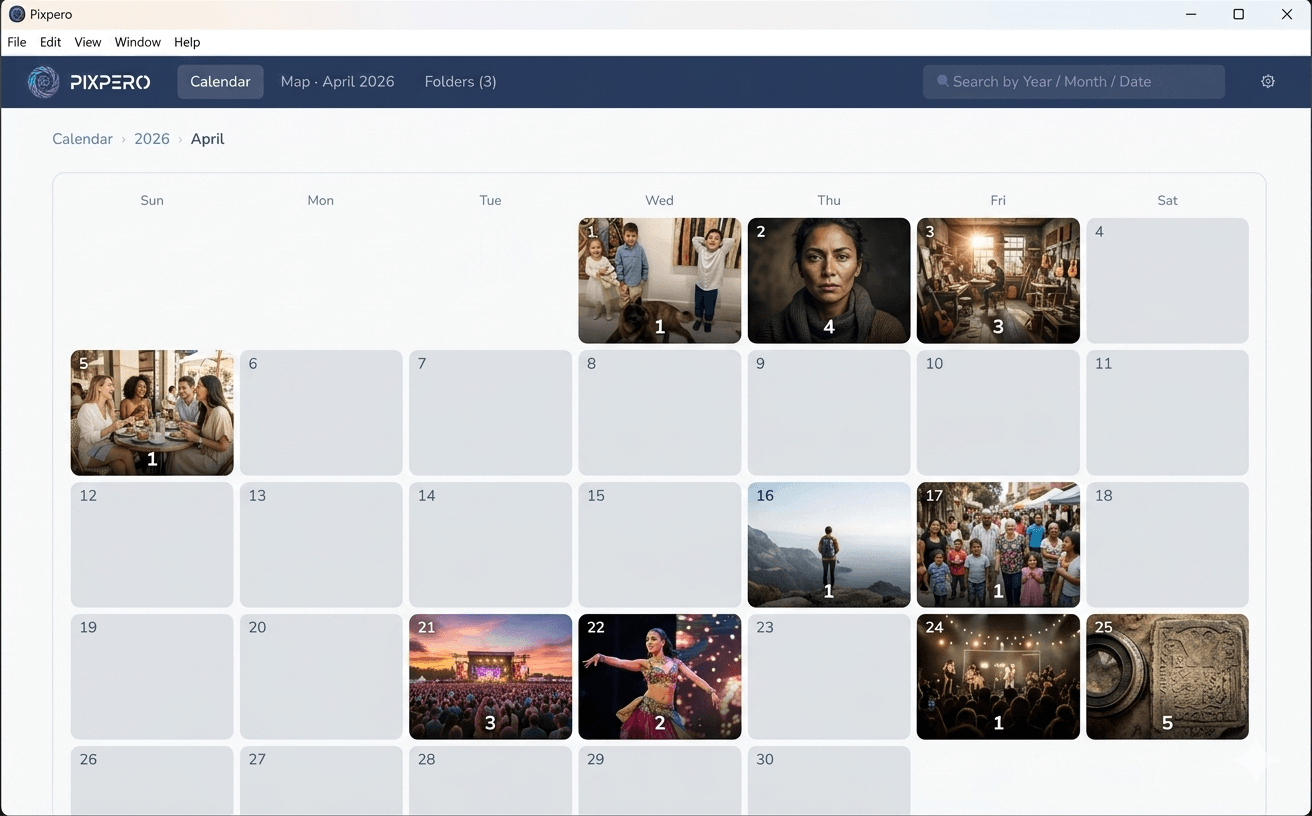
Task: Go to 2026 breadcrumb link
Action: pos(152,139)
